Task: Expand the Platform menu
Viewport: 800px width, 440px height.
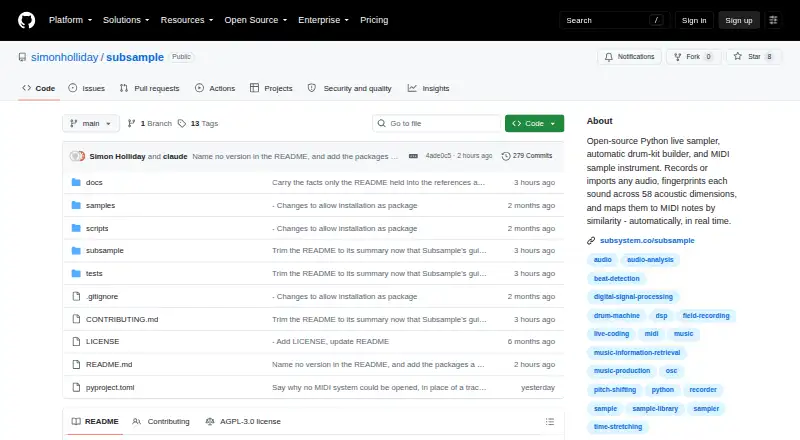Action: pyautogui.click(x=70, y=20)
